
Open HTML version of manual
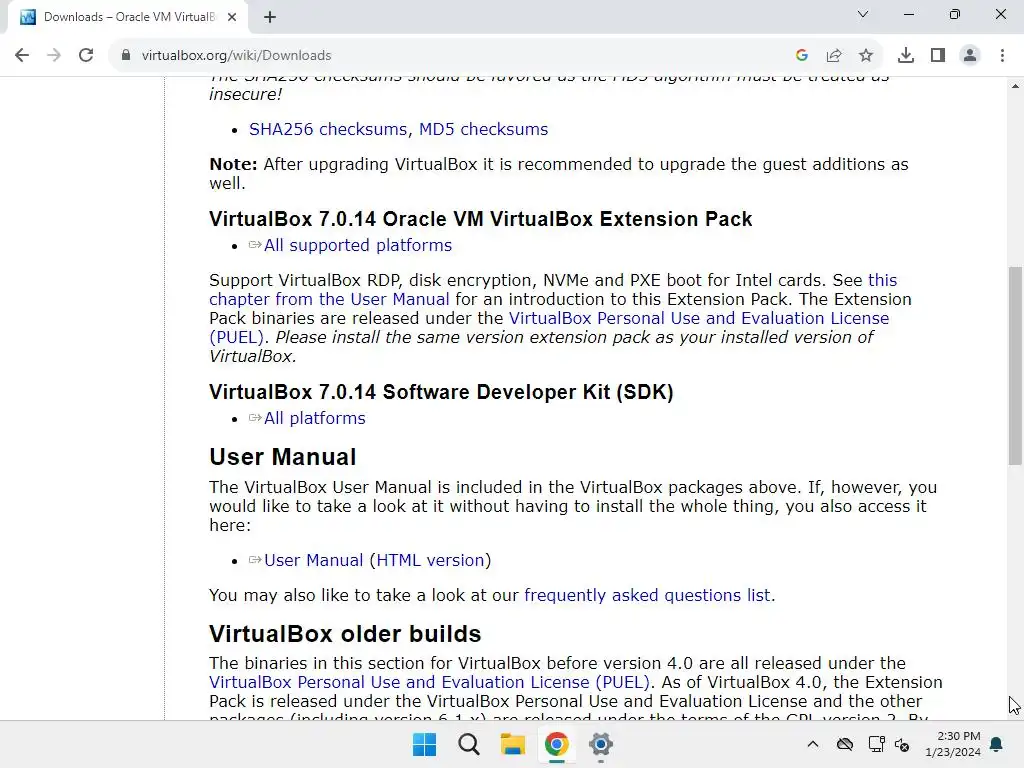pos(430,560)
